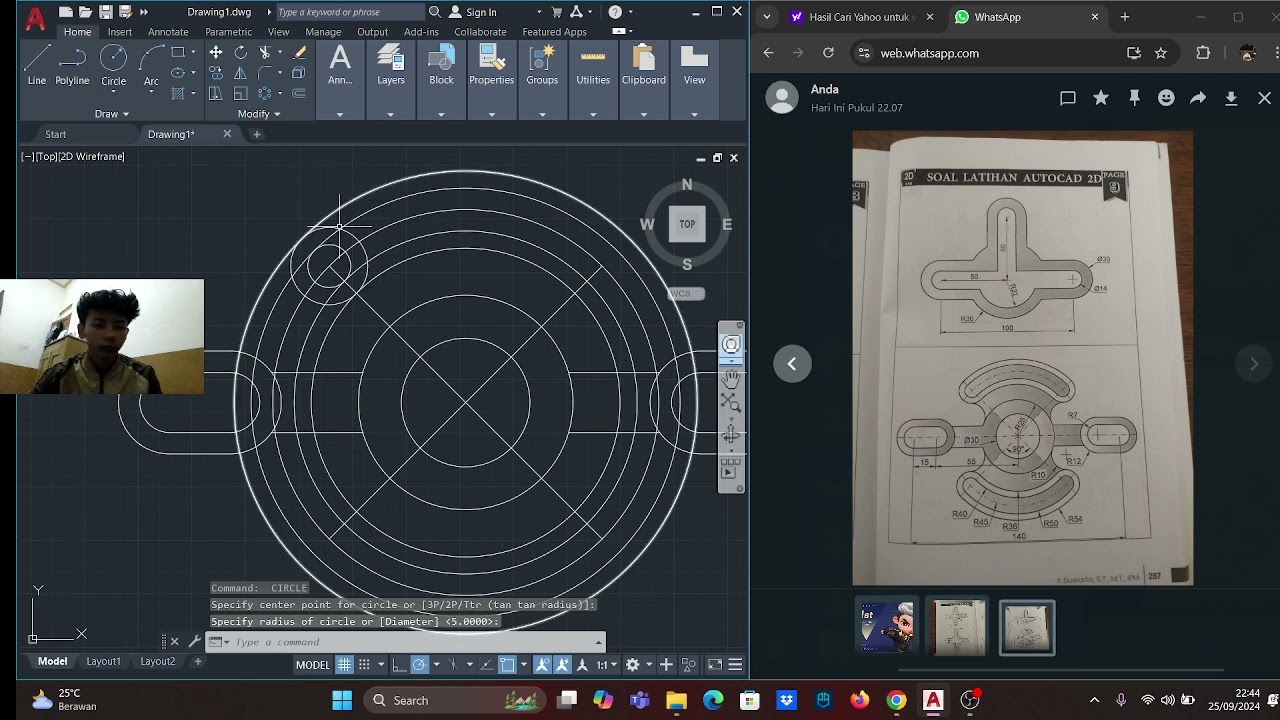1280x720 pixels.
Task: Select the Line tool in AutoCAD
Action: click(x=37, y=66)
